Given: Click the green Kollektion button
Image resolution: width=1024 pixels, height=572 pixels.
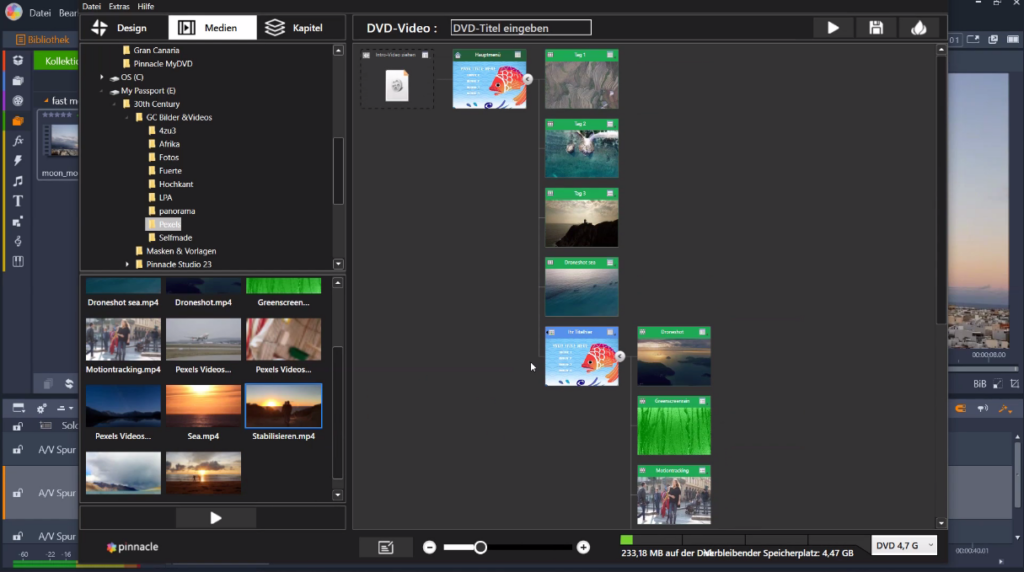Looking at the screenshot, I should [x=57, y=61].
